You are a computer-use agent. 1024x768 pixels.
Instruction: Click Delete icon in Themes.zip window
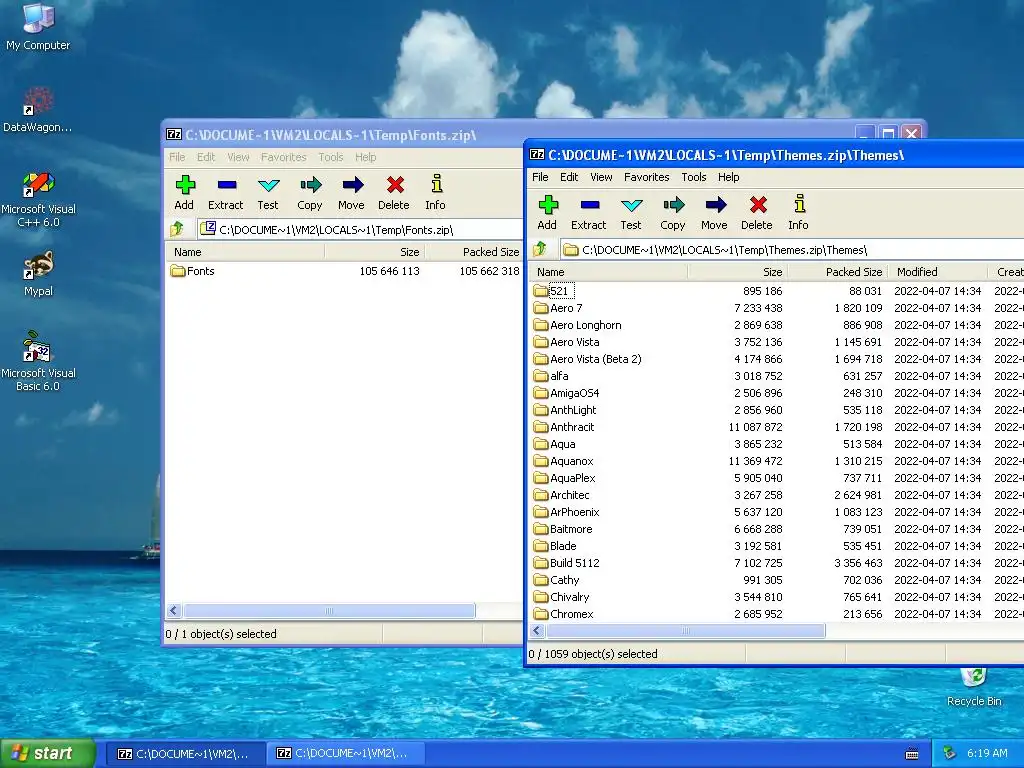(758, 205)
